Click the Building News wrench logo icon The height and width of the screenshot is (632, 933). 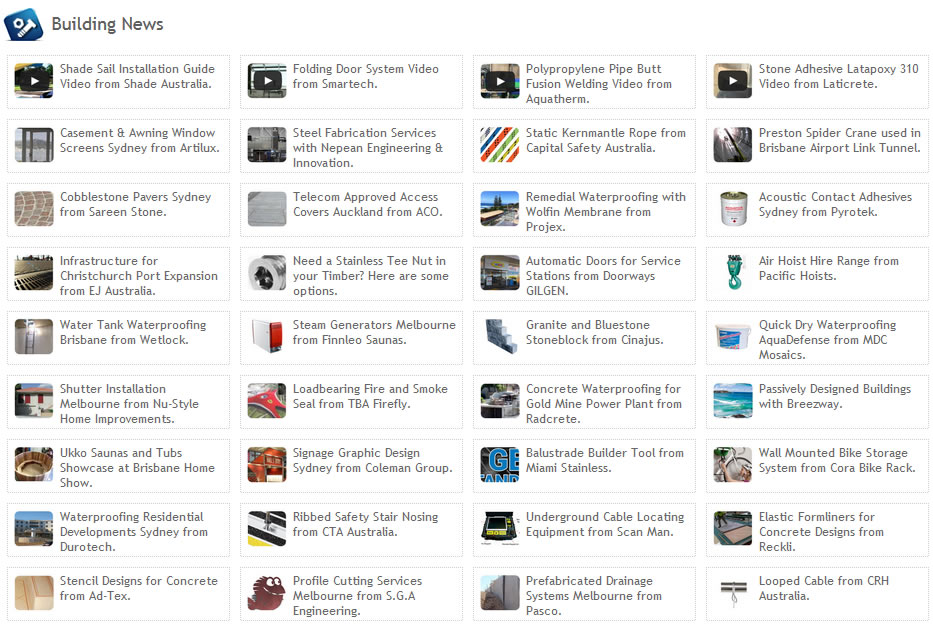click(23, 24)
